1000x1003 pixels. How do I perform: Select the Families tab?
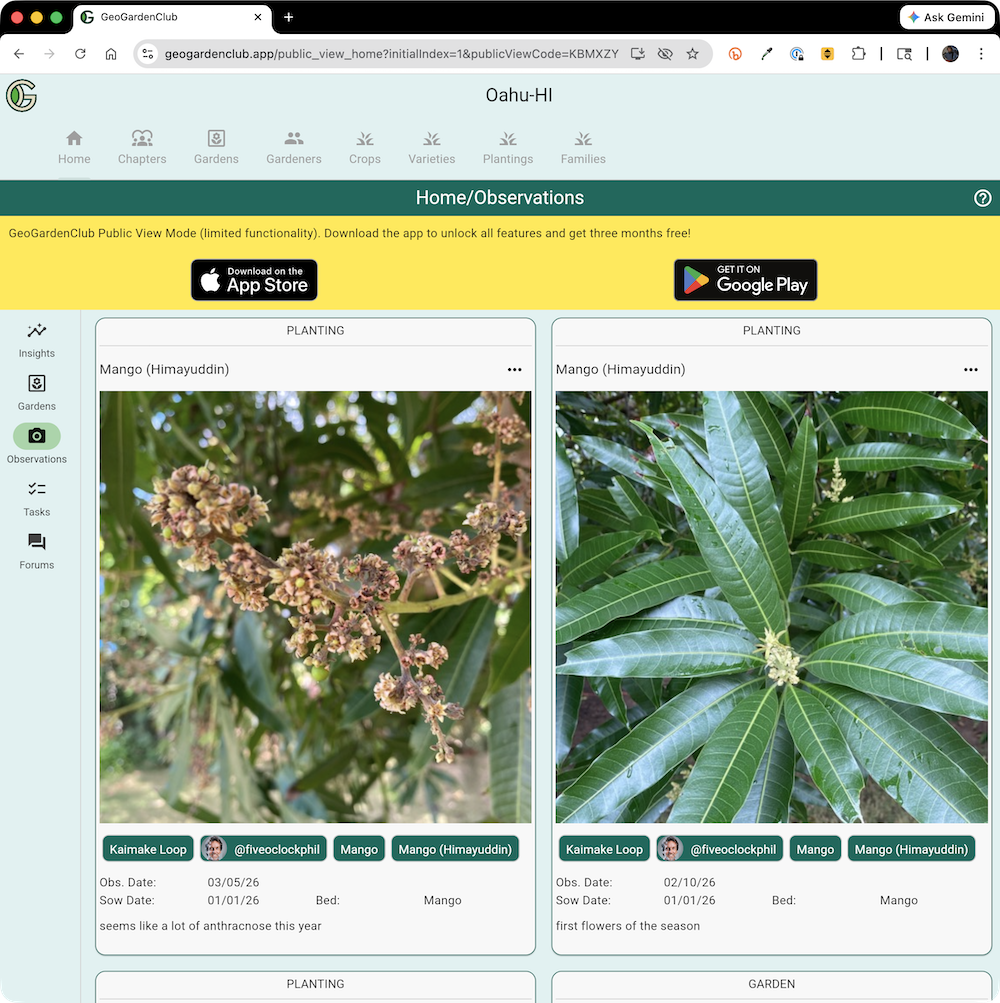pos(583,147)
